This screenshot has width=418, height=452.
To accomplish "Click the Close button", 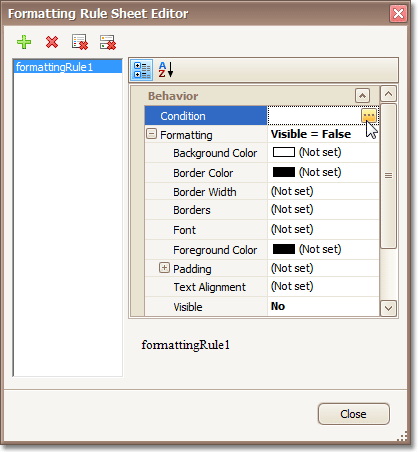I will click(353, 414).
